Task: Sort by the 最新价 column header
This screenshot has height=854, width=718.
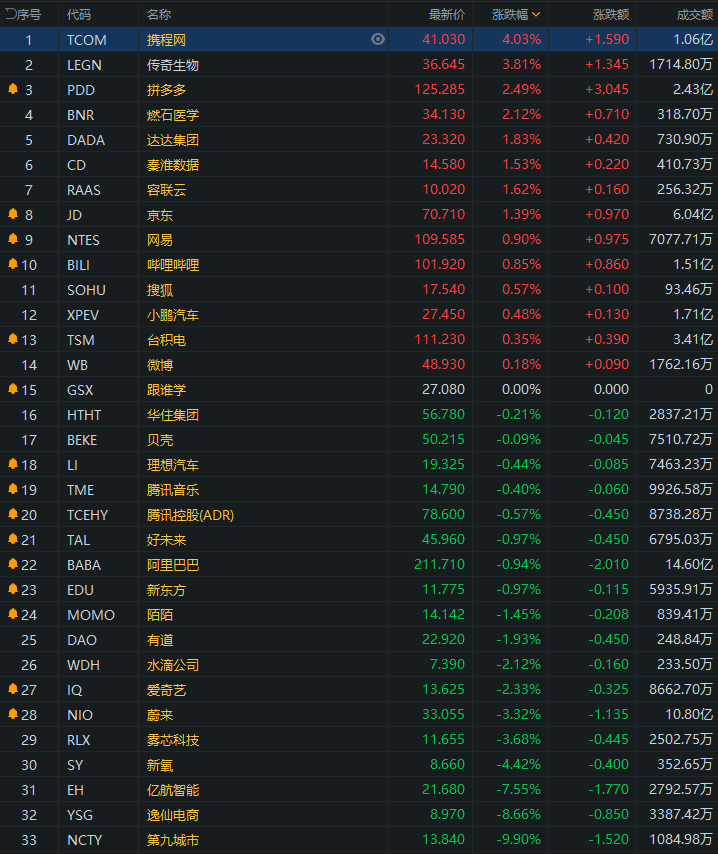Action: coord(447,15)
